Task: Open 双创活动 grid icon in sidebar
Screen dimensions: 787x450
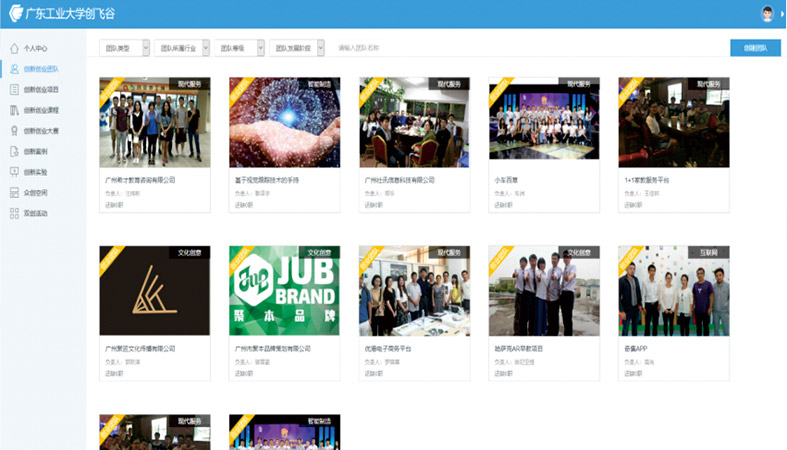Action: [14, 213]
